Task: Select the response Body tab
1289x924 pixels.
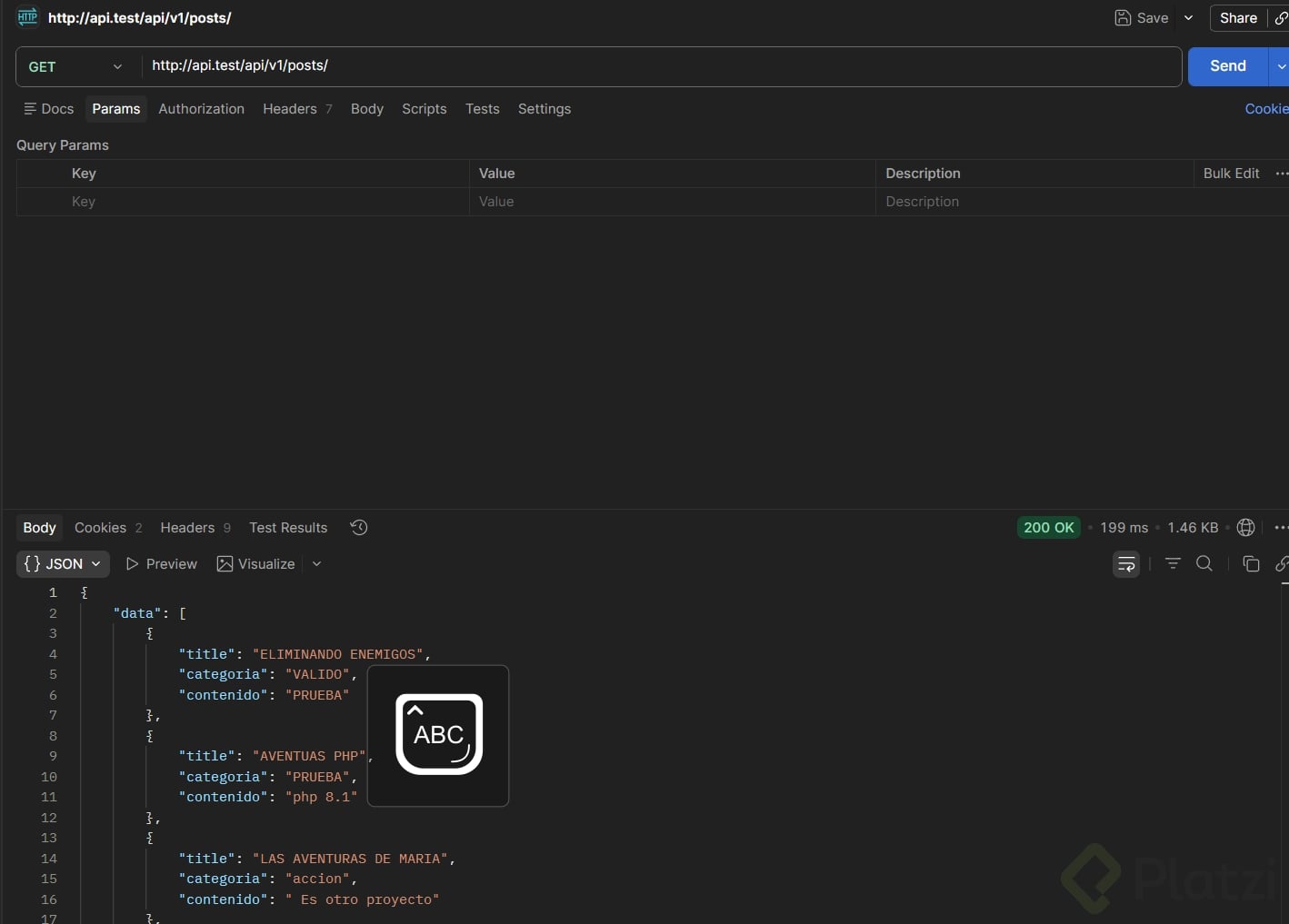Action: [x=39, y=528]
